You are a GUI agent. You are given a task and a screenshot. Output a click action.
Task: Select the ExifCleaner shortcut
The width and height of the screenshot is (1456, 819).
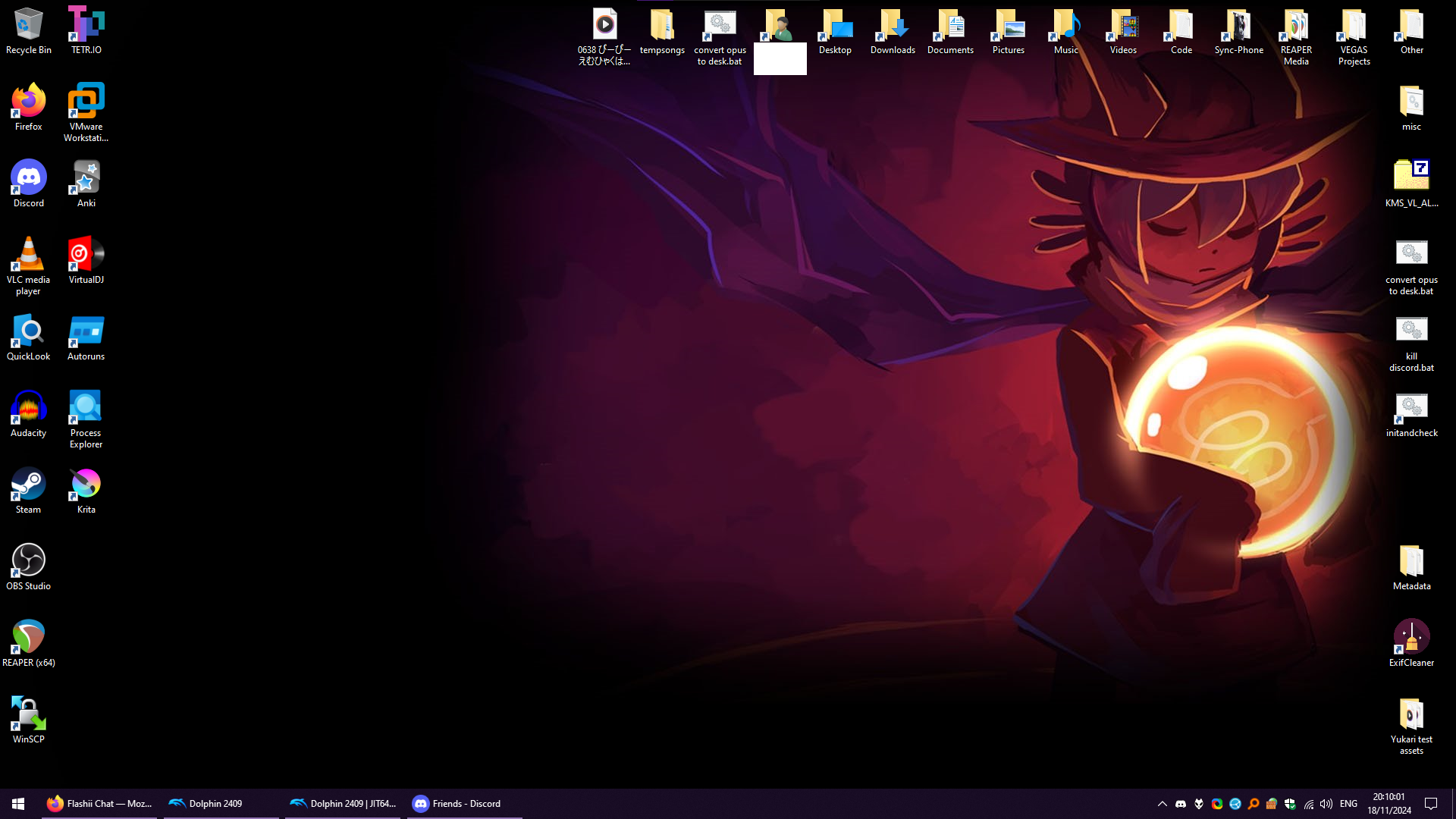coord(1411,644)
